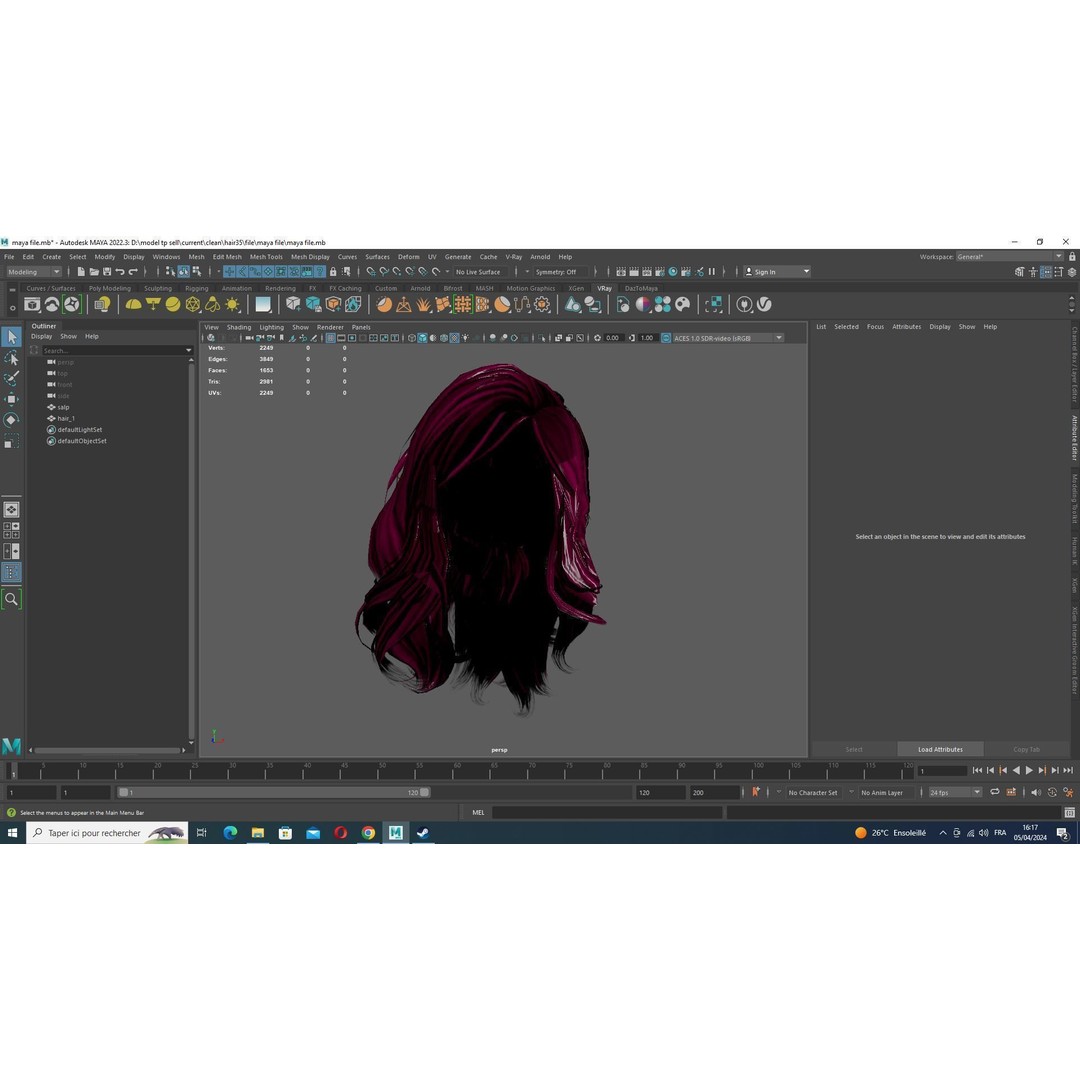Select the salp node in the Outliner
The image size is (1080, 1080).
(x=63, y=407)
